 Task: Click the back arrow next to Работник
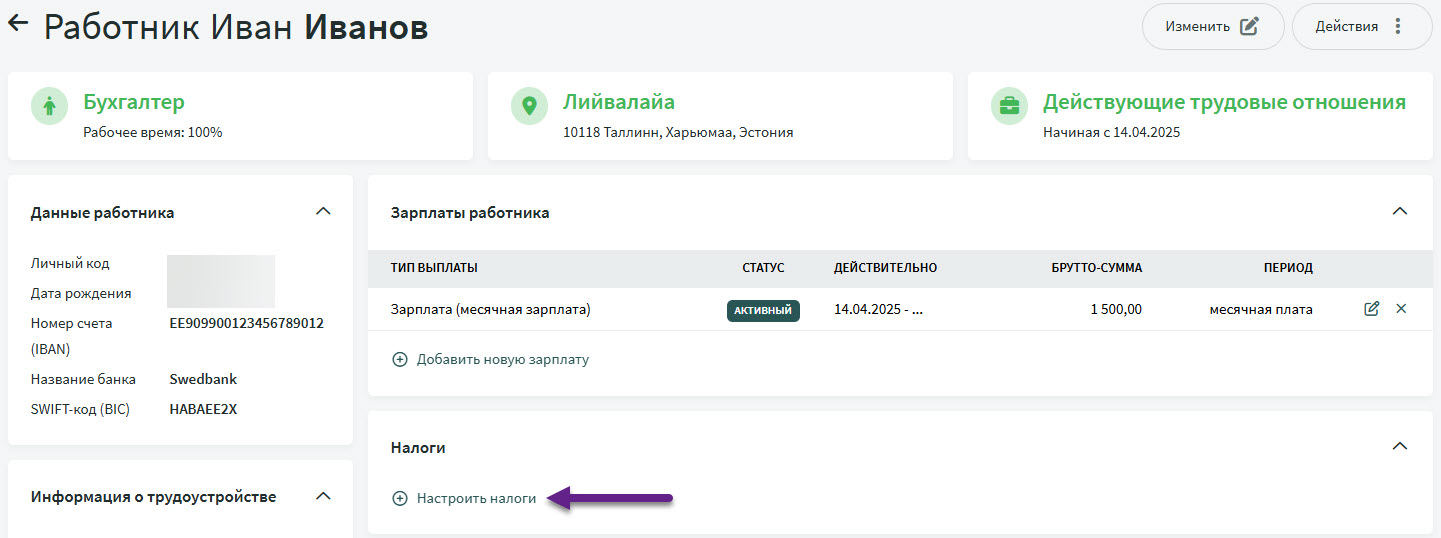(x=18, y=25)
